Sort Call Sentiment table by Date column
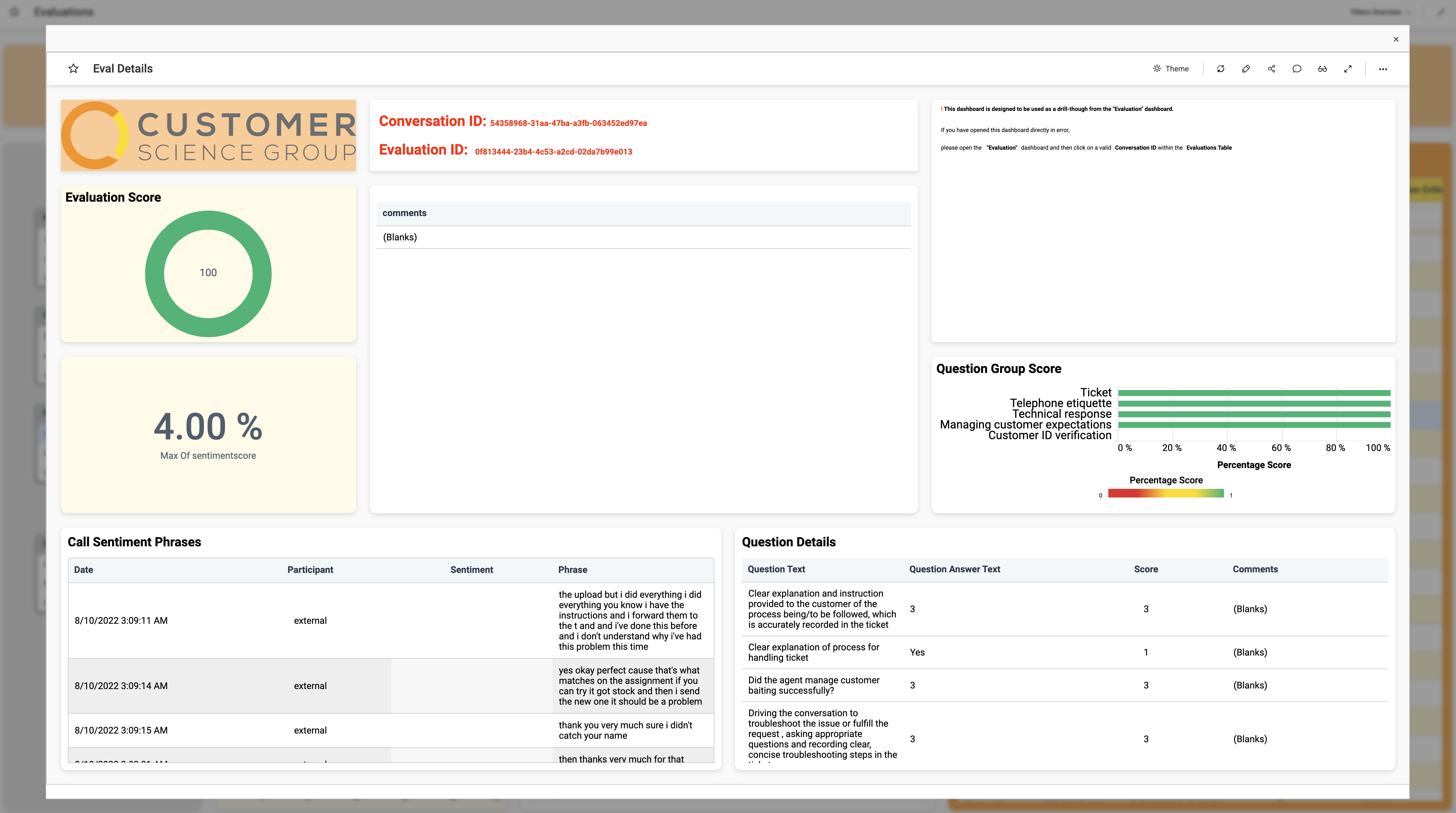This screenshot has width=1456, height=813. [x=84, y=569]
